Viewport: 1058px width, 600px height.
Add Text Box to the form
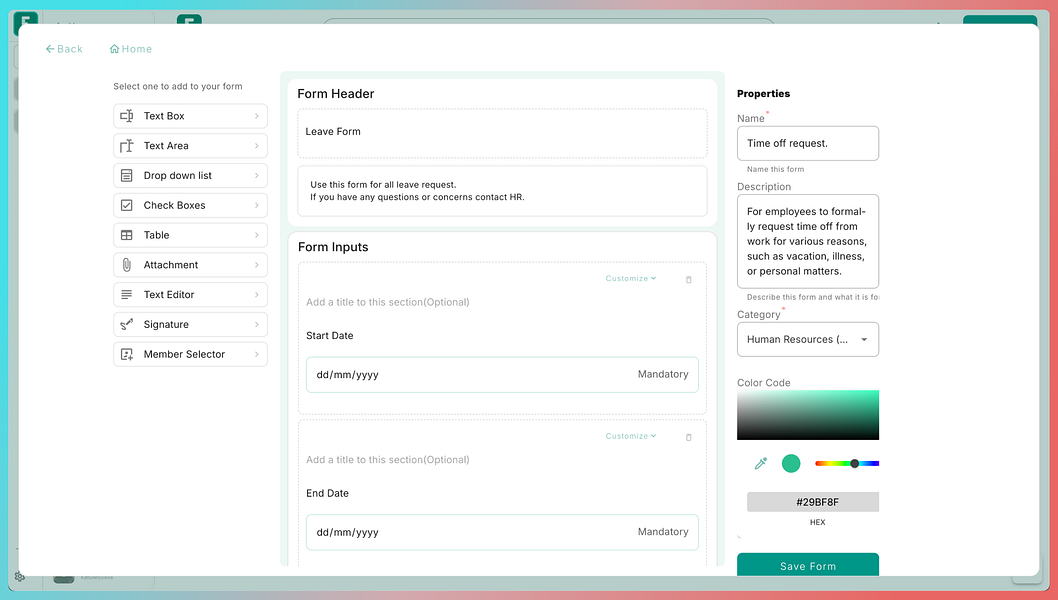tap(190, 116)
